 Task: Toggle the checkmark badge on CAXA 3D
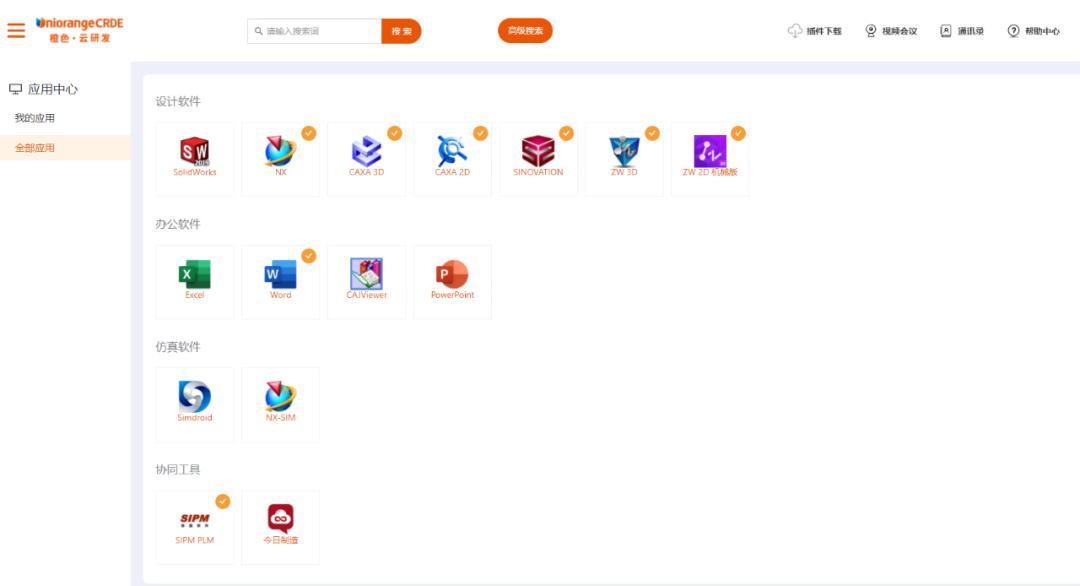point(395,133)
